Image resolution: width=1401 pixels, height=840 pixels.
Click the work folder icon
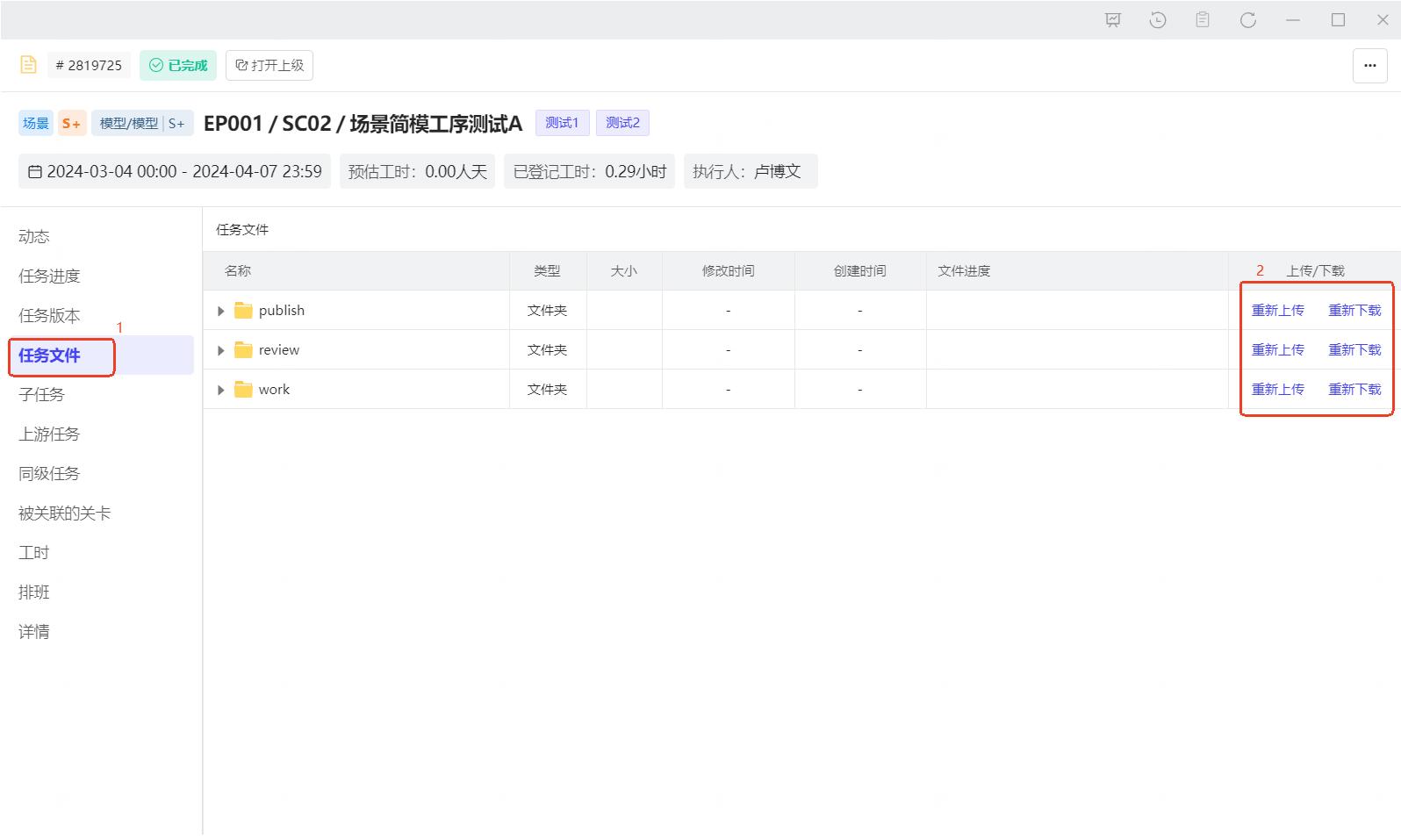pyautogui.click(x=243, y=390)
